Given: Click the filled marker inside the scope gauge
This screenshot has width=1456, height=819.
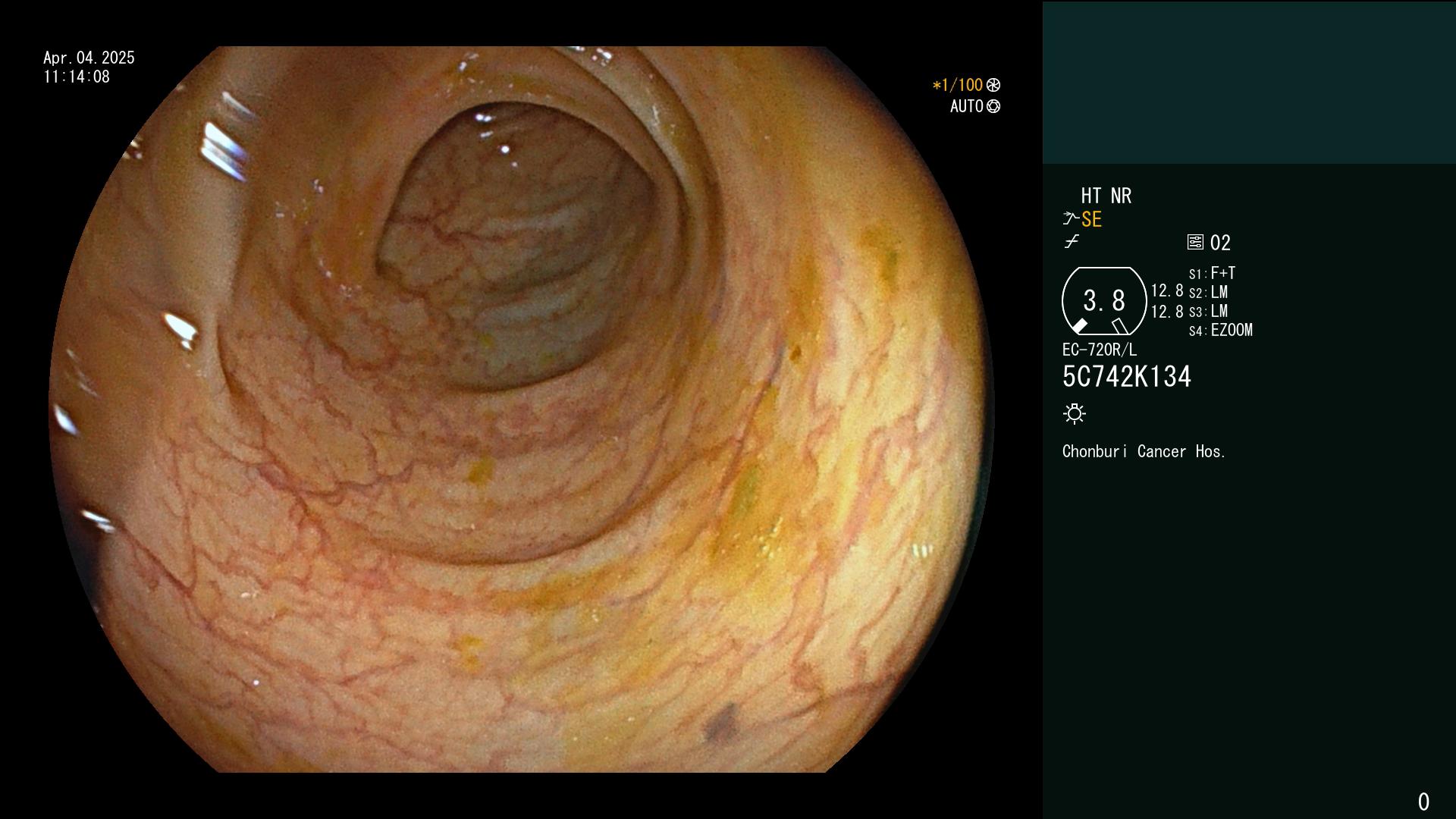Looking at the screenshot, I should [1079, 325].
